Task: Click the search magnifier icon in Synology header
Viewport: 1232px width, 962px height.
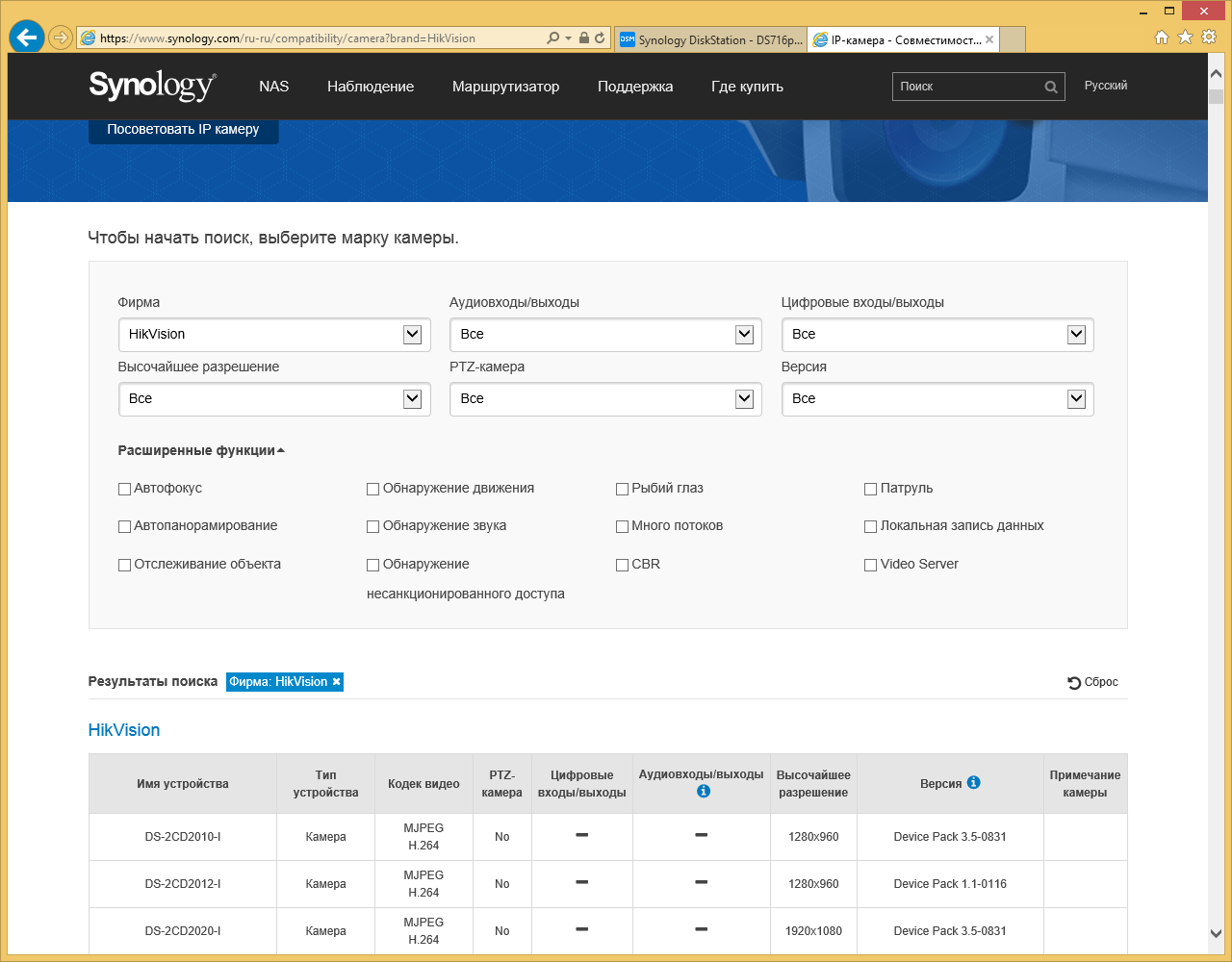Action: click(x=1051, y=87)
